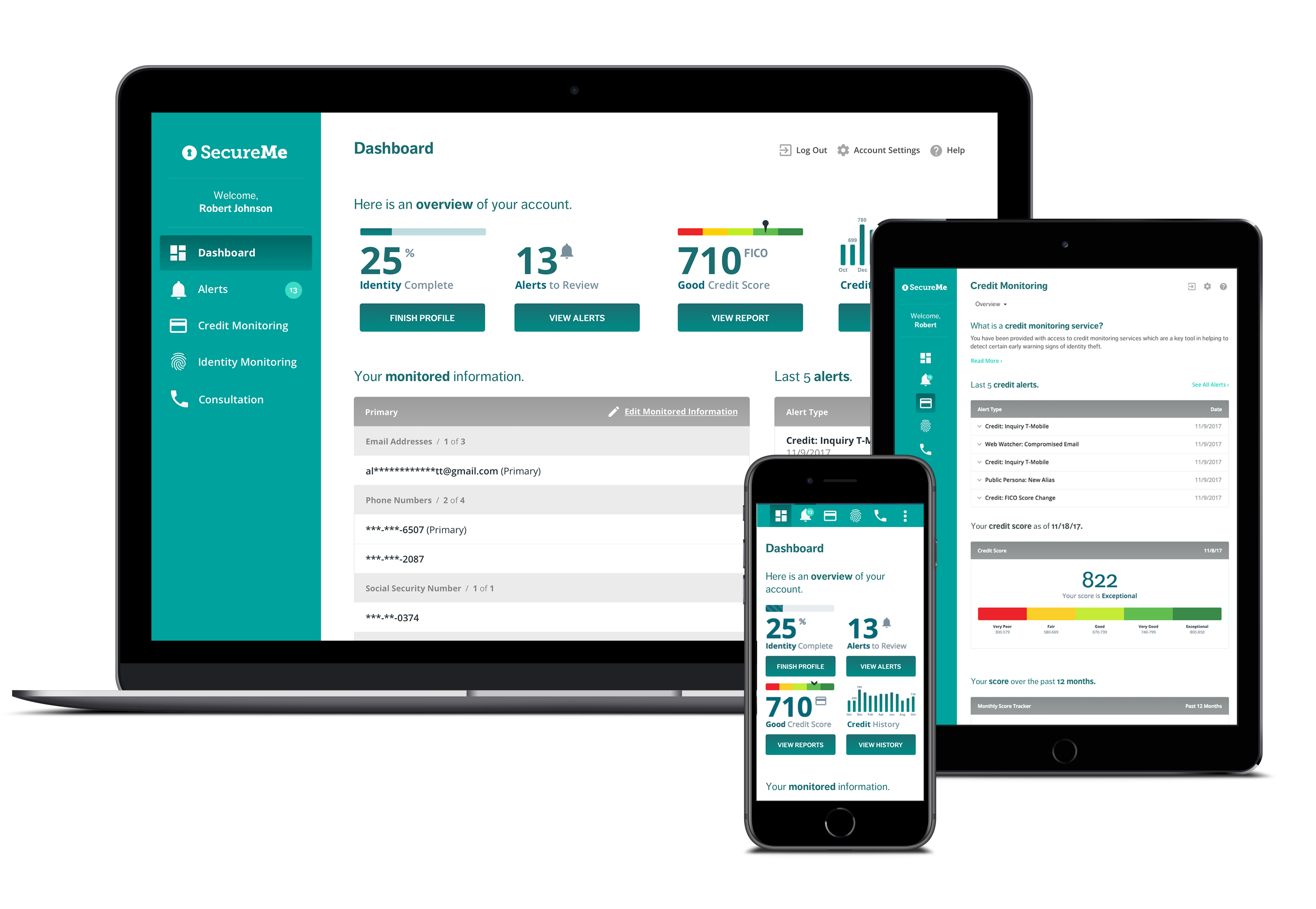Viewport: 1316px width, 909px height.
Task: Click FINISH PROFILE button on dashboard
Action: (x=420, y=317)
